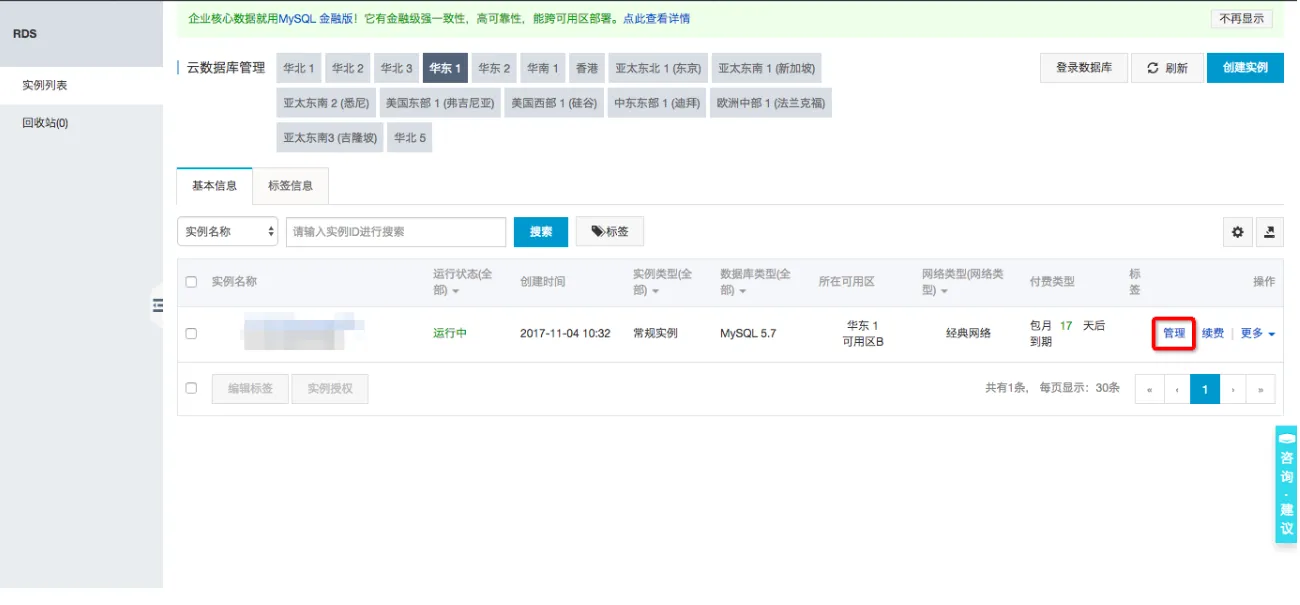
Task: Select the 华东 2 region
Action: [x=494, y=68]
